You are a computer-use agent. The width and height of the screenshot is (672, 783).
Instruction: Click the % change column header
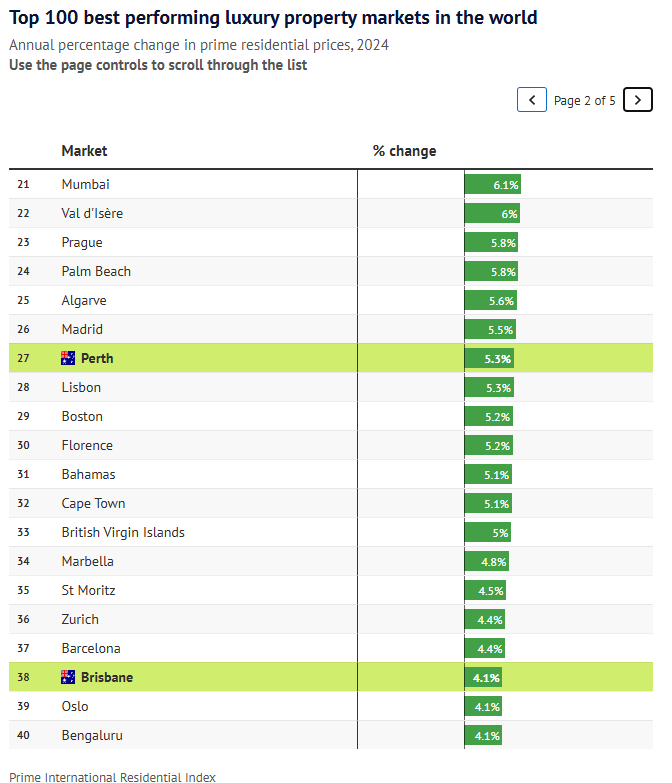tap(404, 151)
